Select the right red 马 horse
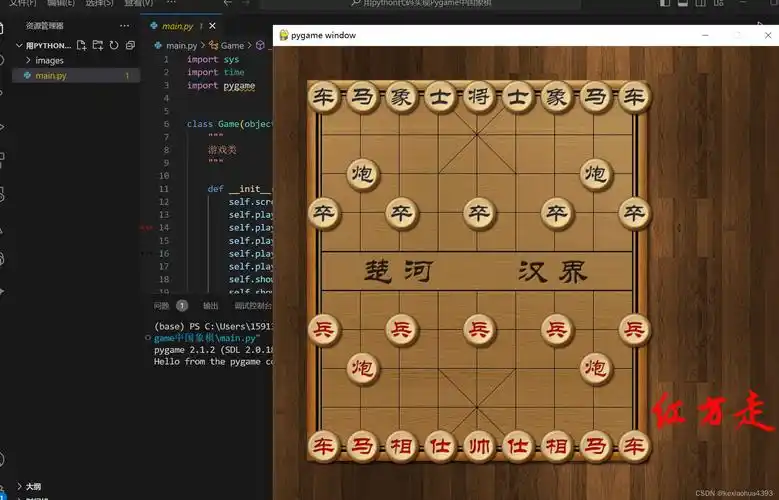779x500 pixels. 595,446
